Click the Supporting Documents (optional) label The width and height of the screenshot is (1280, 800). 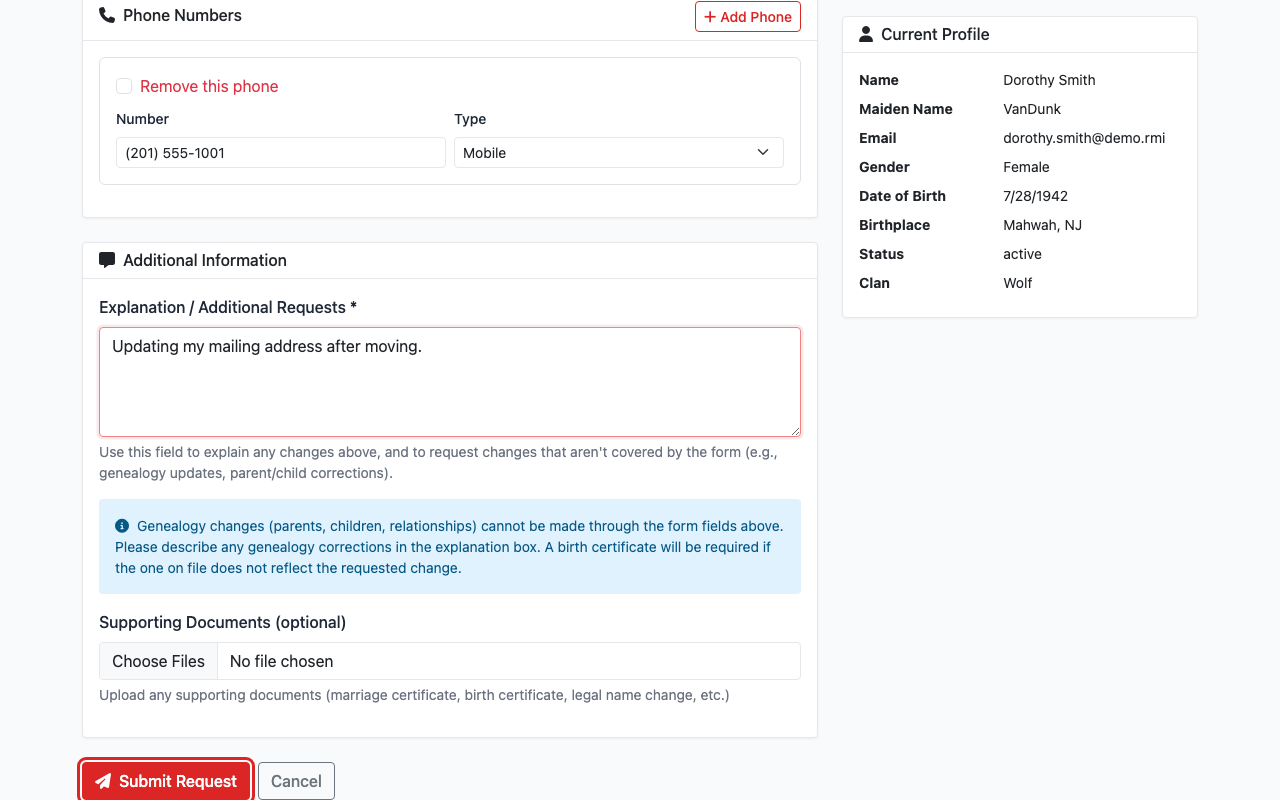tap(222, 622)
